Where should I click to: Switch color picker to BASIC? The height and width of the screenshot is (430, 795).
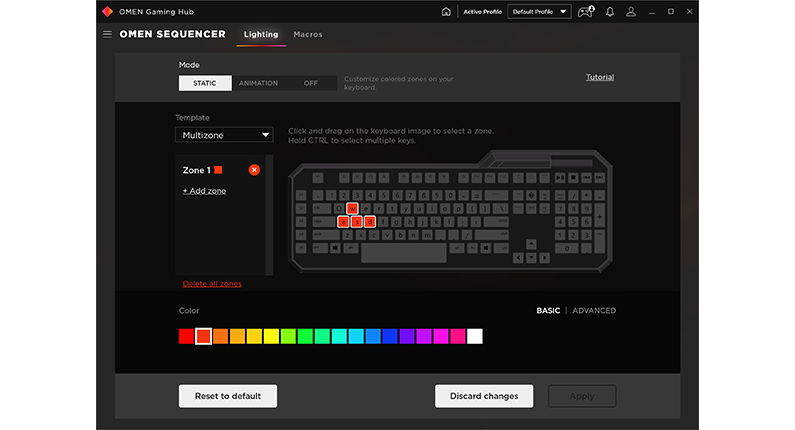(x=548, y=310)
